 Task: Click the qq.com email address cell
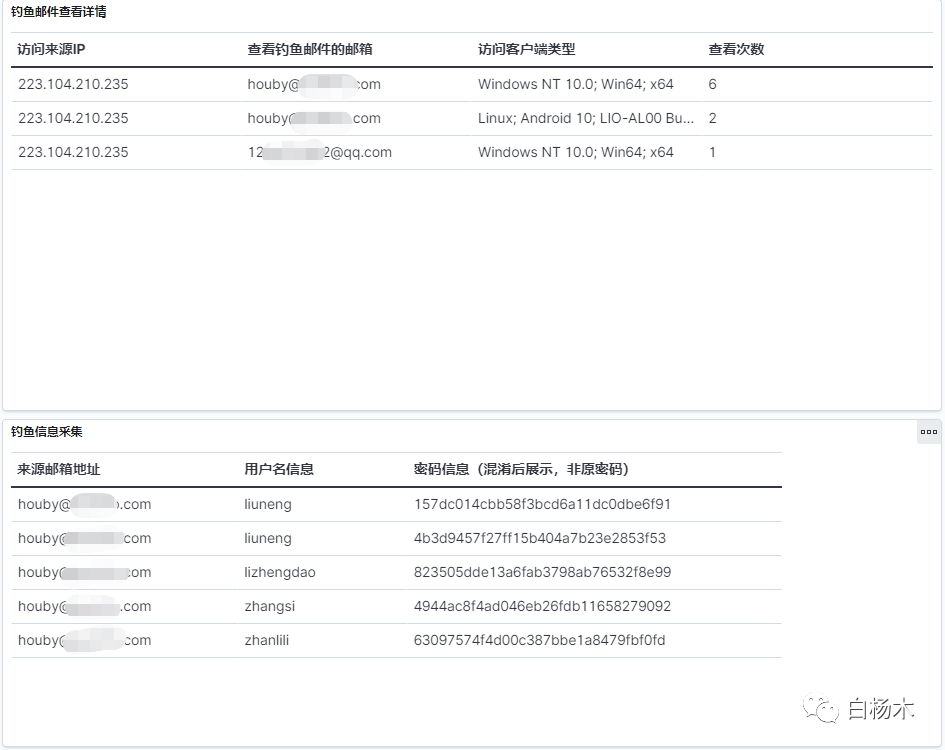pos(319,153)
